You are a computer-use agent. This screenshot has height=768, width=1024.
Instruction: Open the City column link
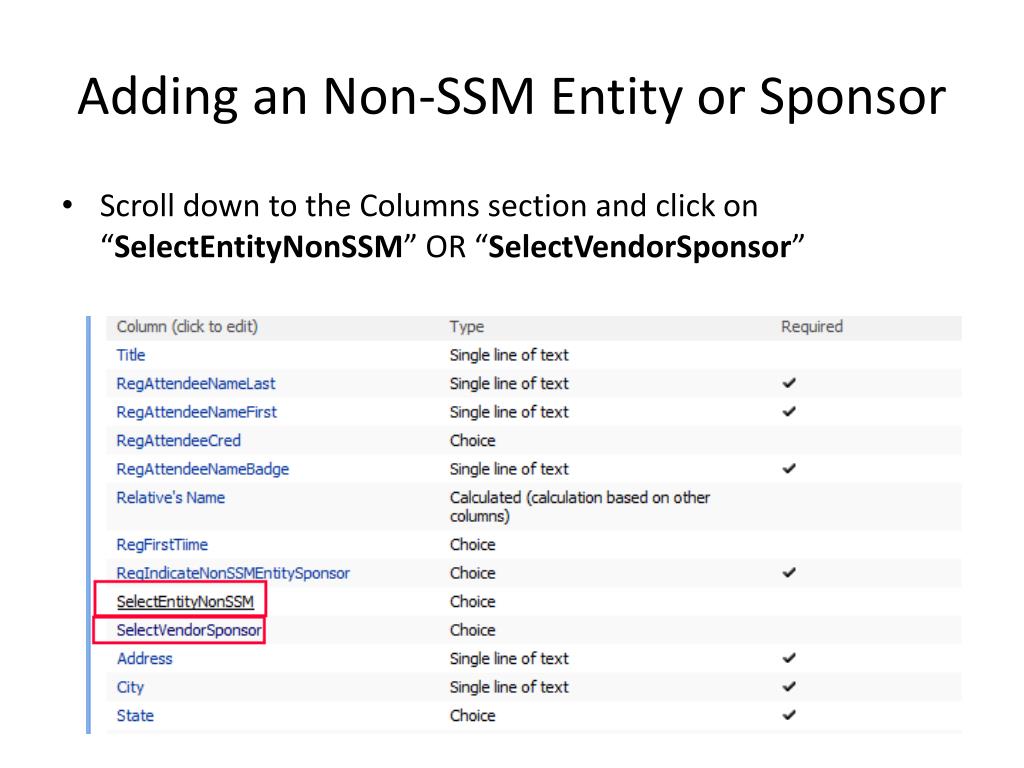131,687
